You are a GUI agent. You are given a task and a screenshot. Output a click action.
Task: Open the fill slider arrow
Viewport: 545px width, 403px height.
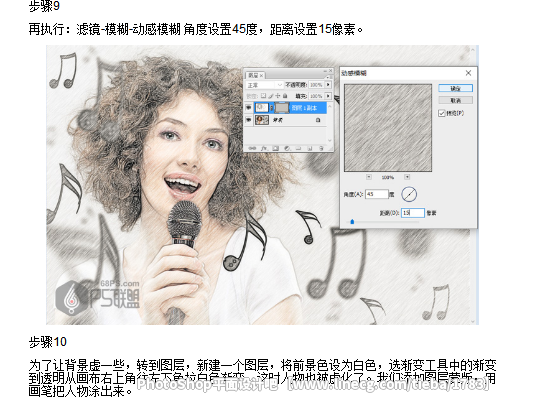328,96
